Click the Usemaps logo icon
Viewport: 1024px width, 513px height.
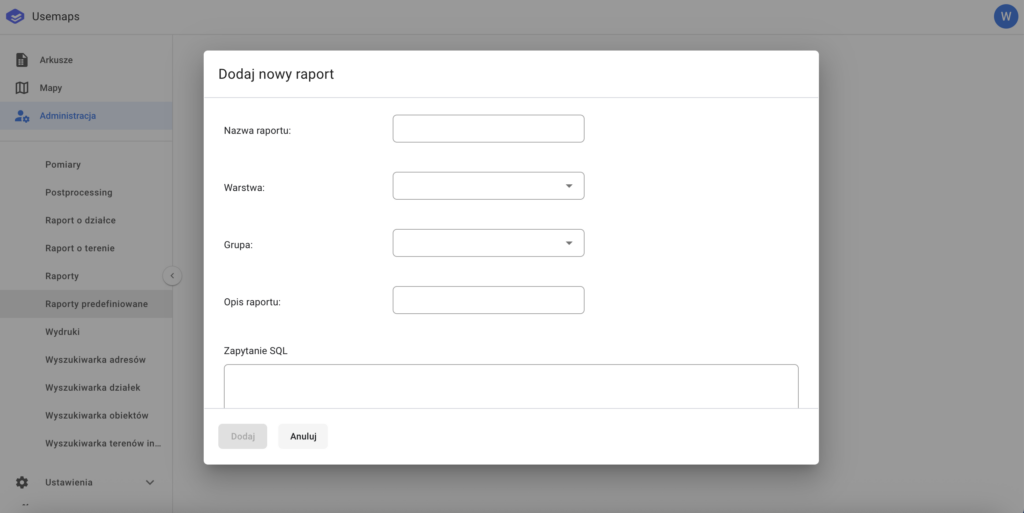click(x=16, y=16)
